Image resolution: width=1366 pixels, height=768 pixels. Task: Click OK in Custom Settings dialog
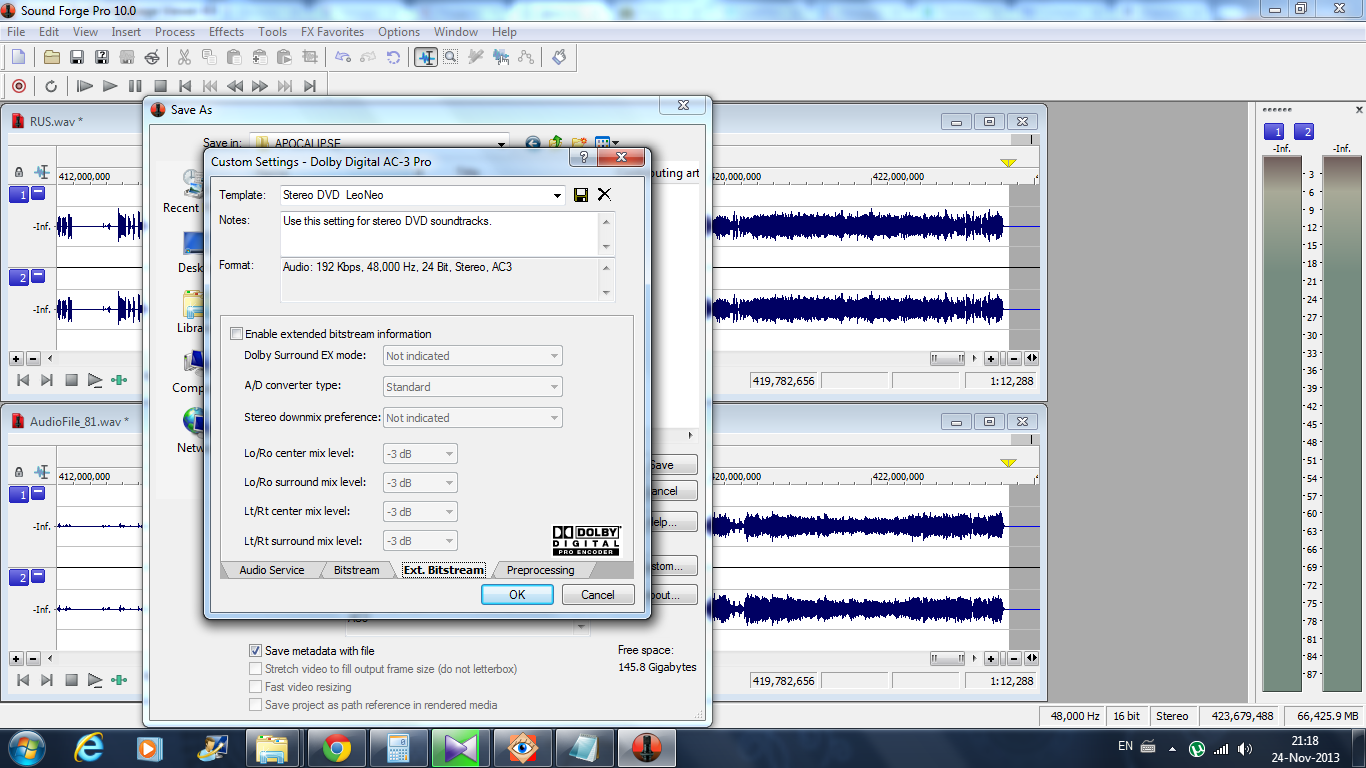click(517, 594)
